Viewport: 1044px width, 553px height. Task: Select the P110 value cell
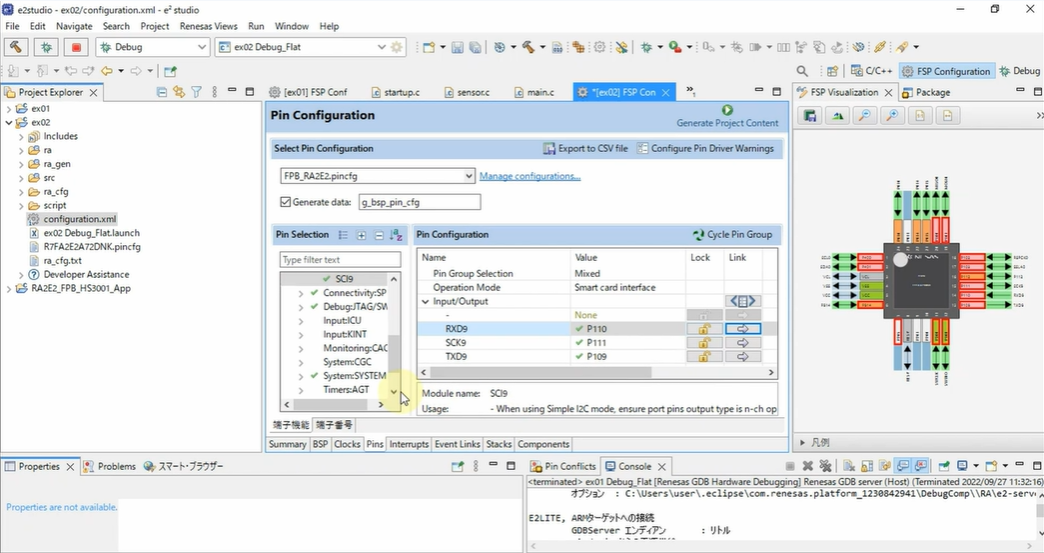click(x=628, y=329)
